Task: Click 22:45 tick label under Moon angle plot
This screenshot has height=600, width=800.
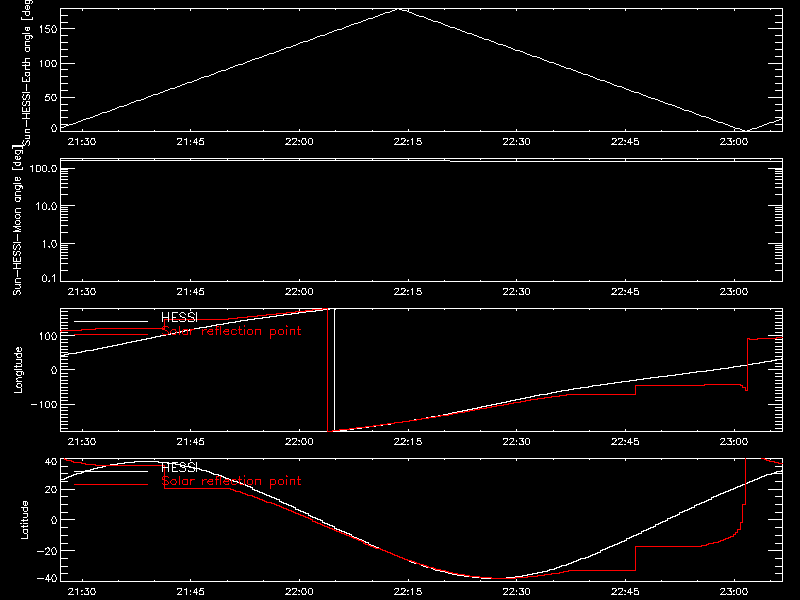Action: pos(625,291)
